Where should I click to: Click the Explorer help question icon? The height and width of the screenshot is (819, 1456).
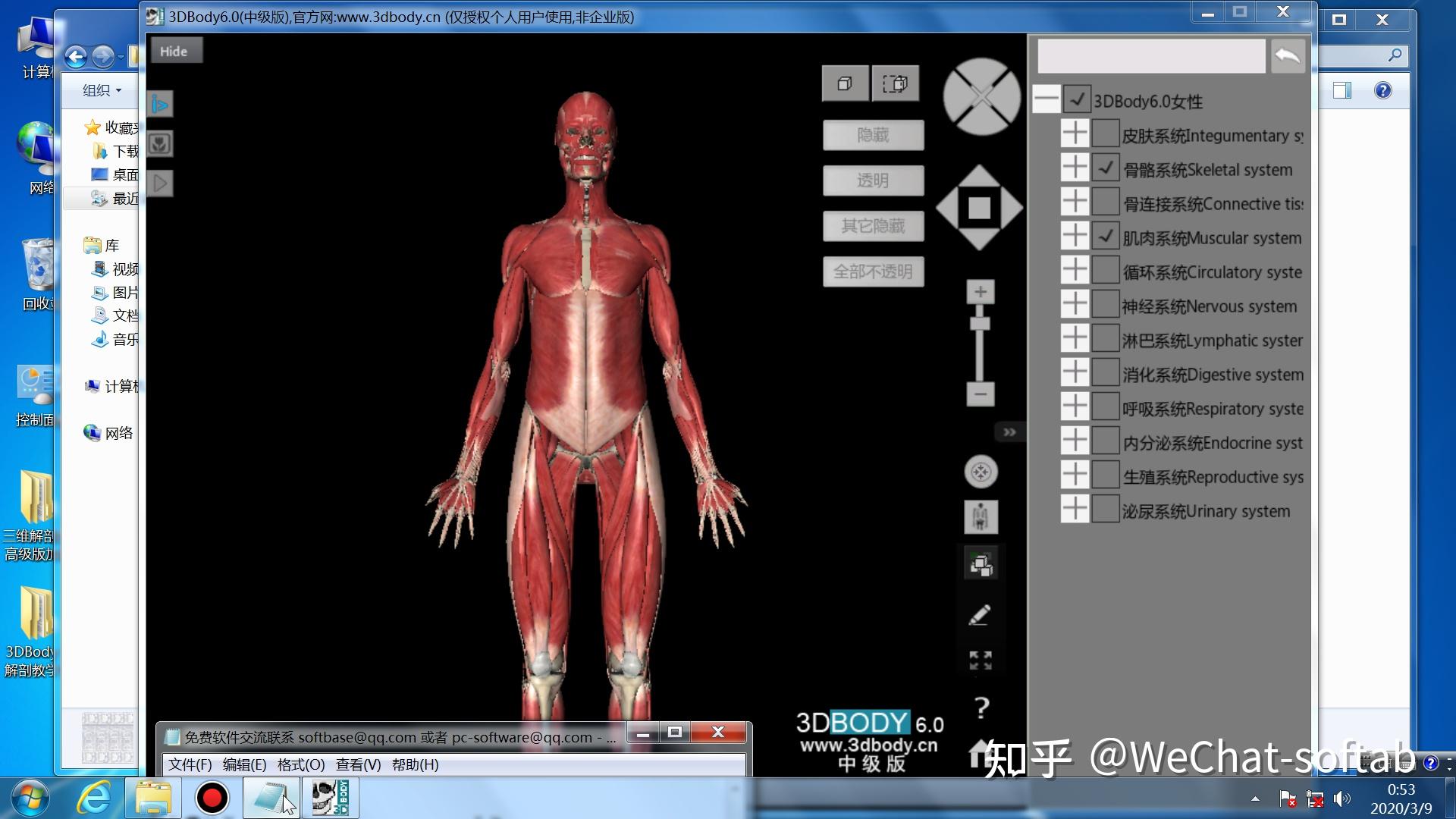[x=1383, y=91]
